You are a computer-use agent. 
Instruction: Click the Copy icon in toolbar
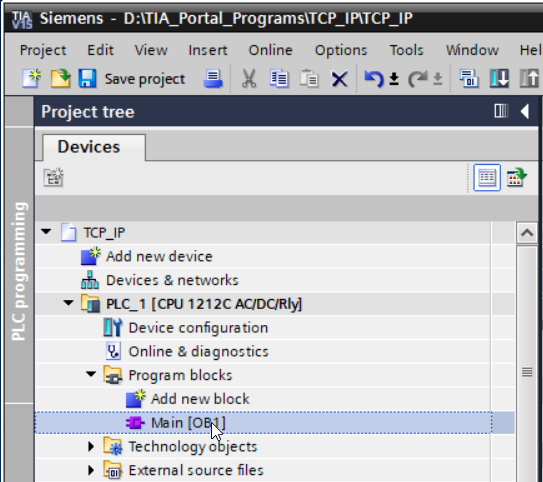[279, 79]
